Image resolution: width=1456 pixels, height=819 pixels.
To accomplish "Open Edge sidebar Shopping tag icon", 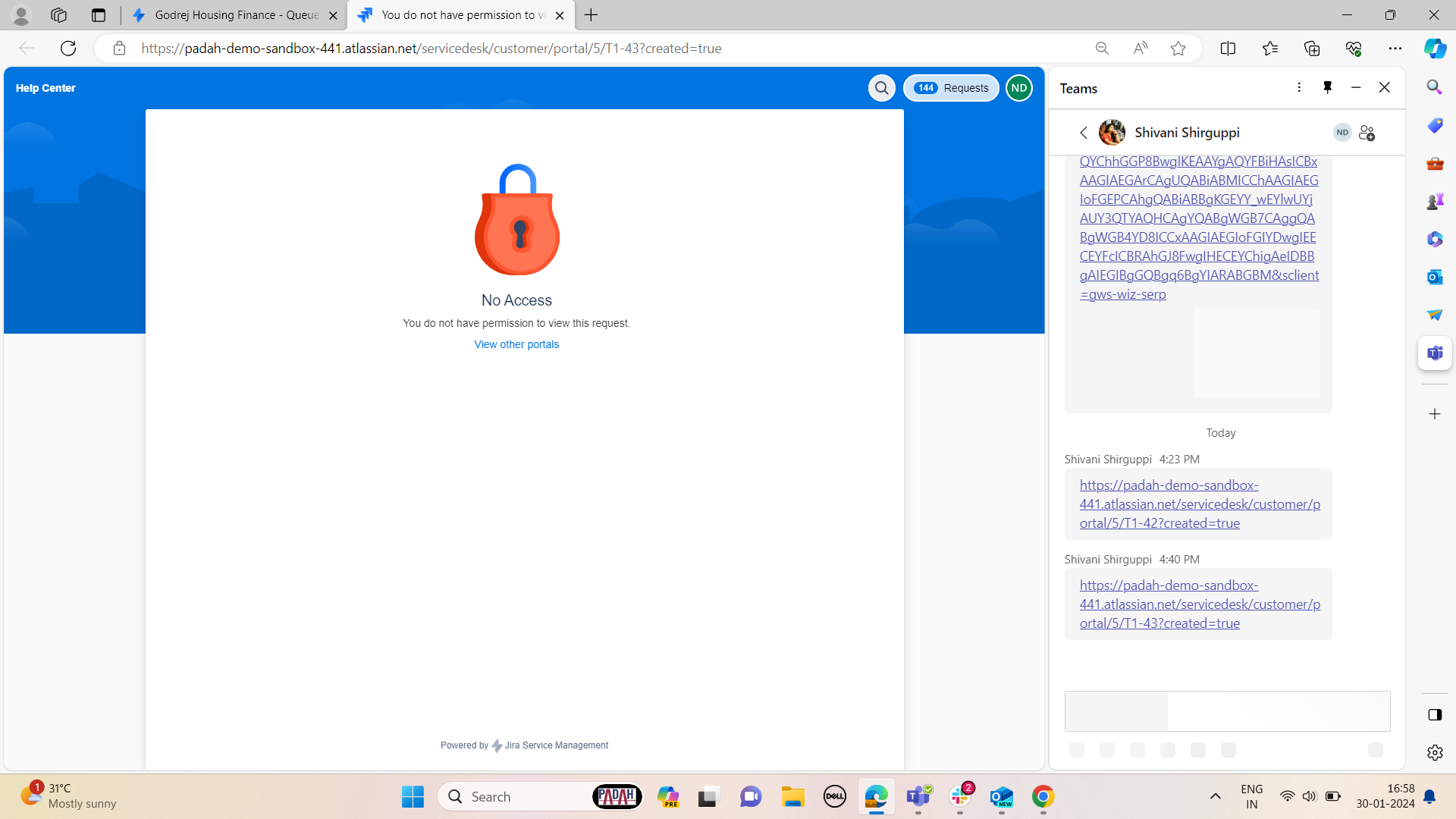I will [1434, 125].
